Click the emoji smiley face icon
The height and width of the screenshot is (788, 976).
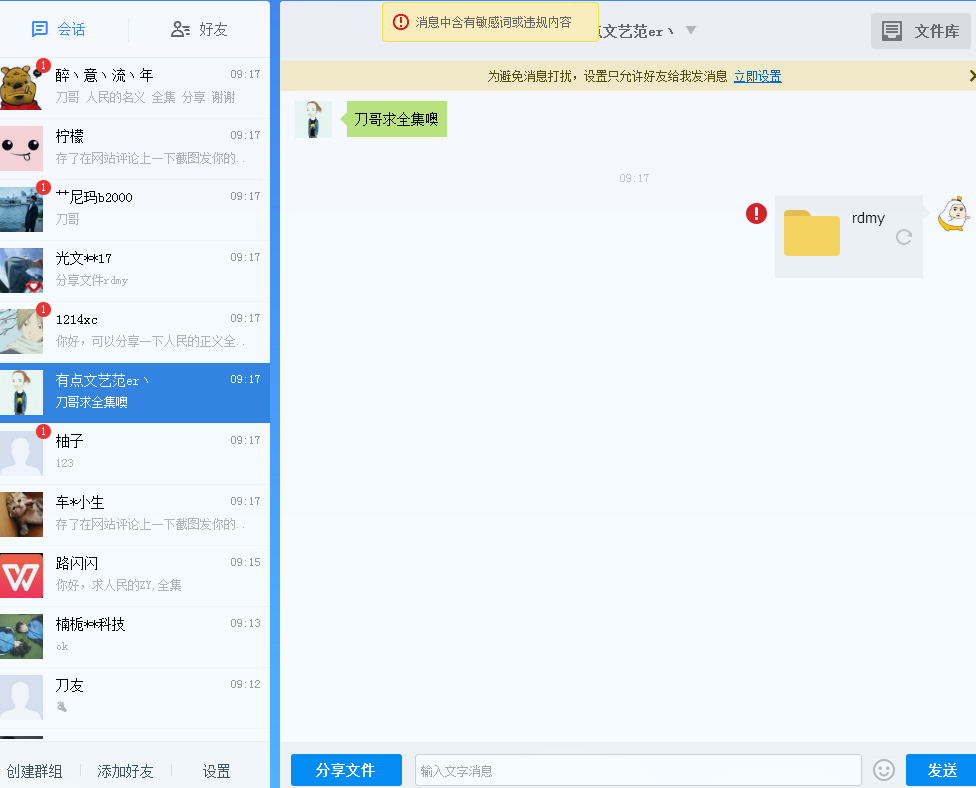(884, 770)
